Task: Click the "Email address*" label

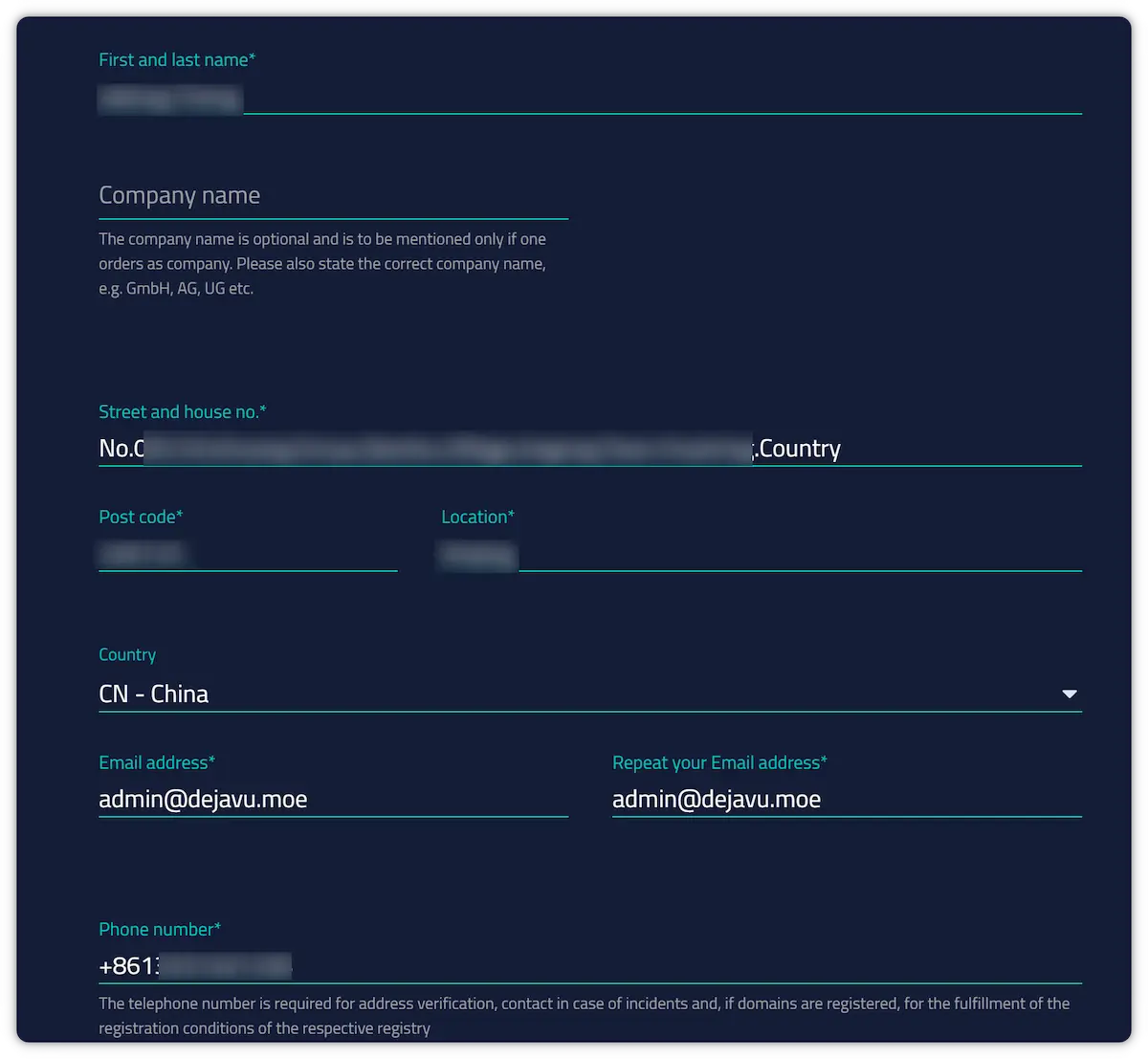Action: point(157,762)
